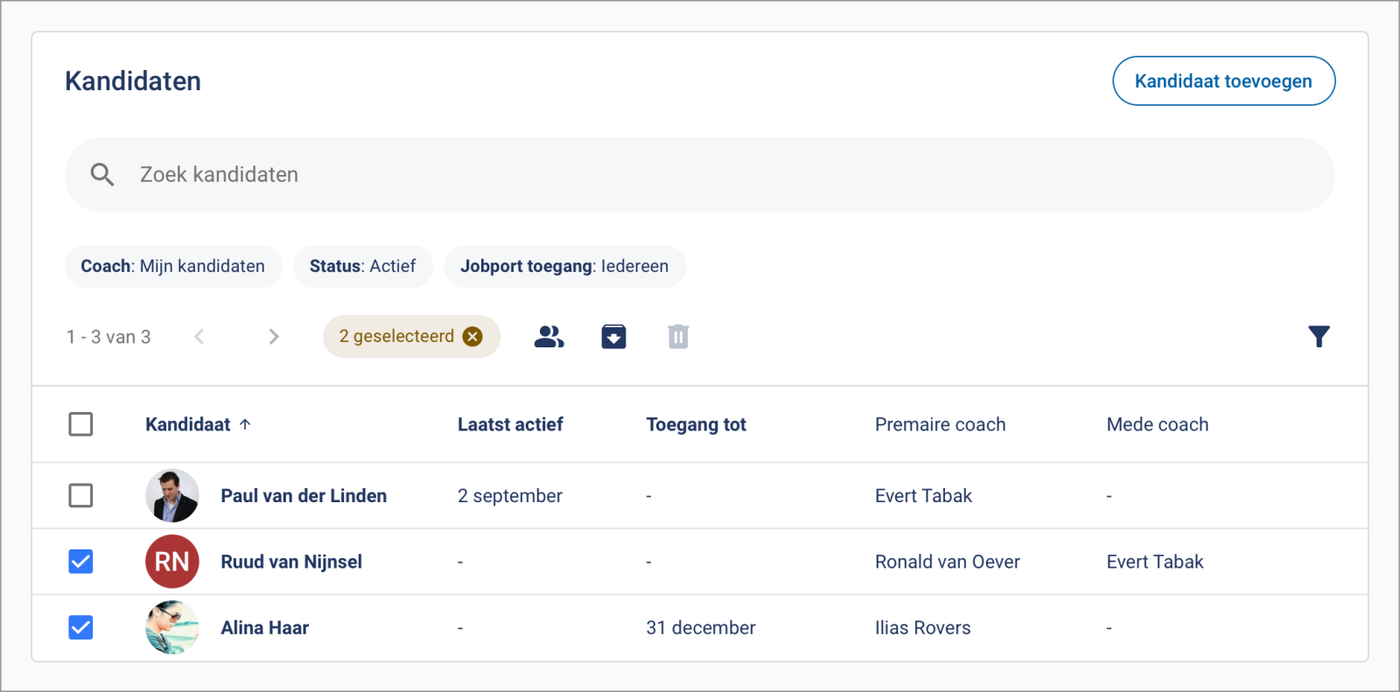Open the Coach: Mijn kandidaten filter
This screenshot has width=1400, height=692.
[173, 267]
